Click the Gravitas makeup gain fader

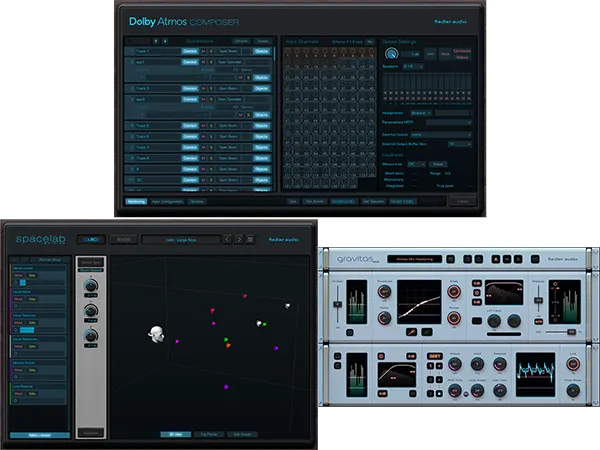pyautogui.click(x=538, y=300)
